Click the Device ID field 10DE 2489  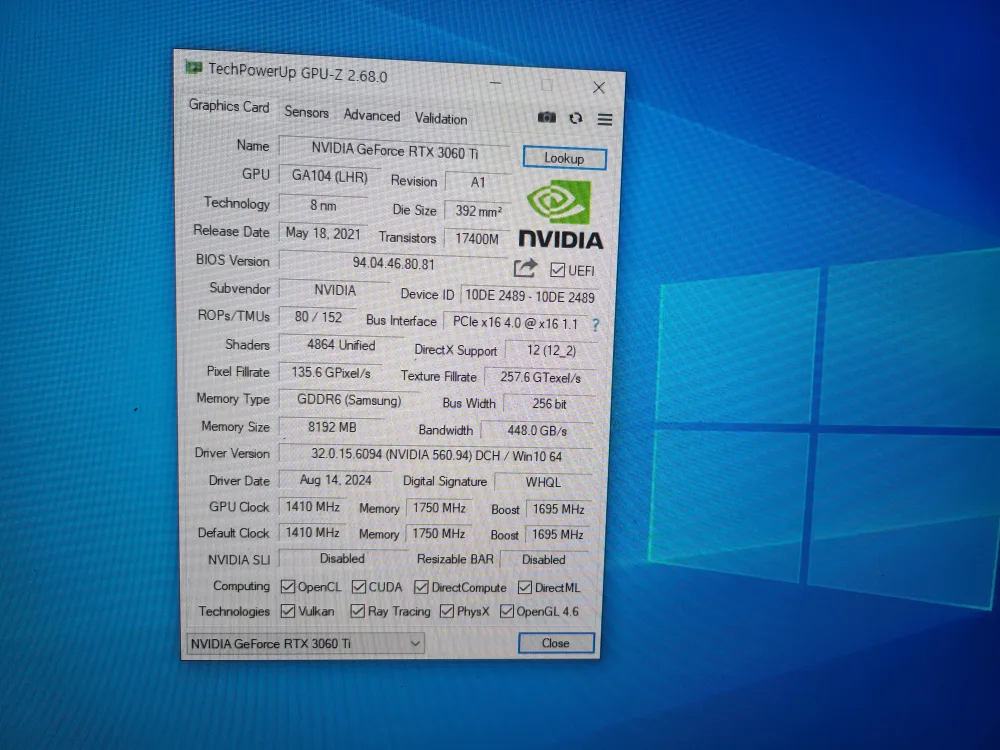click(529, 296)
